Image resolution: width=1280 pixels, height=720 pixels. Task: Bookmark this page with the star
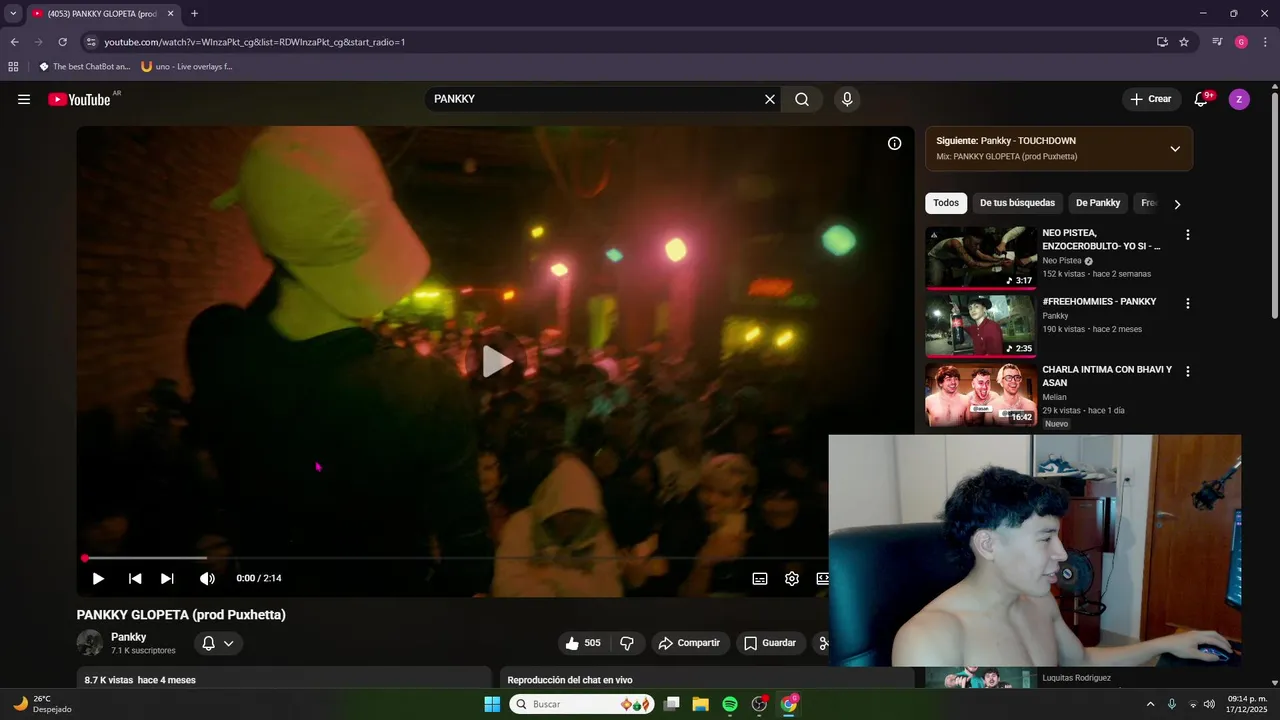1184,42
